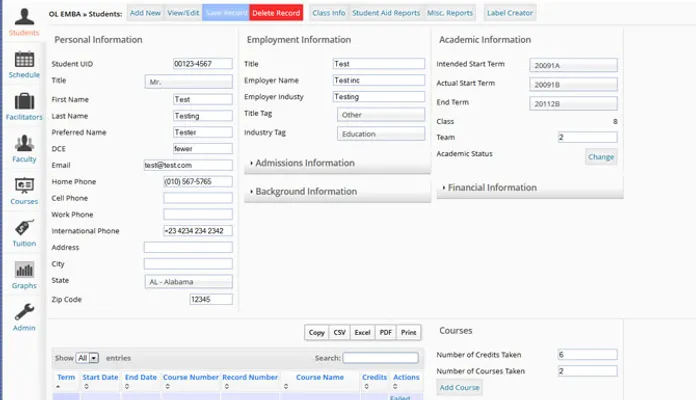Image resolution: width=696 pixels, height=400 pixels.
Task: Click the Search input field
Action: (x=380, y=357)
